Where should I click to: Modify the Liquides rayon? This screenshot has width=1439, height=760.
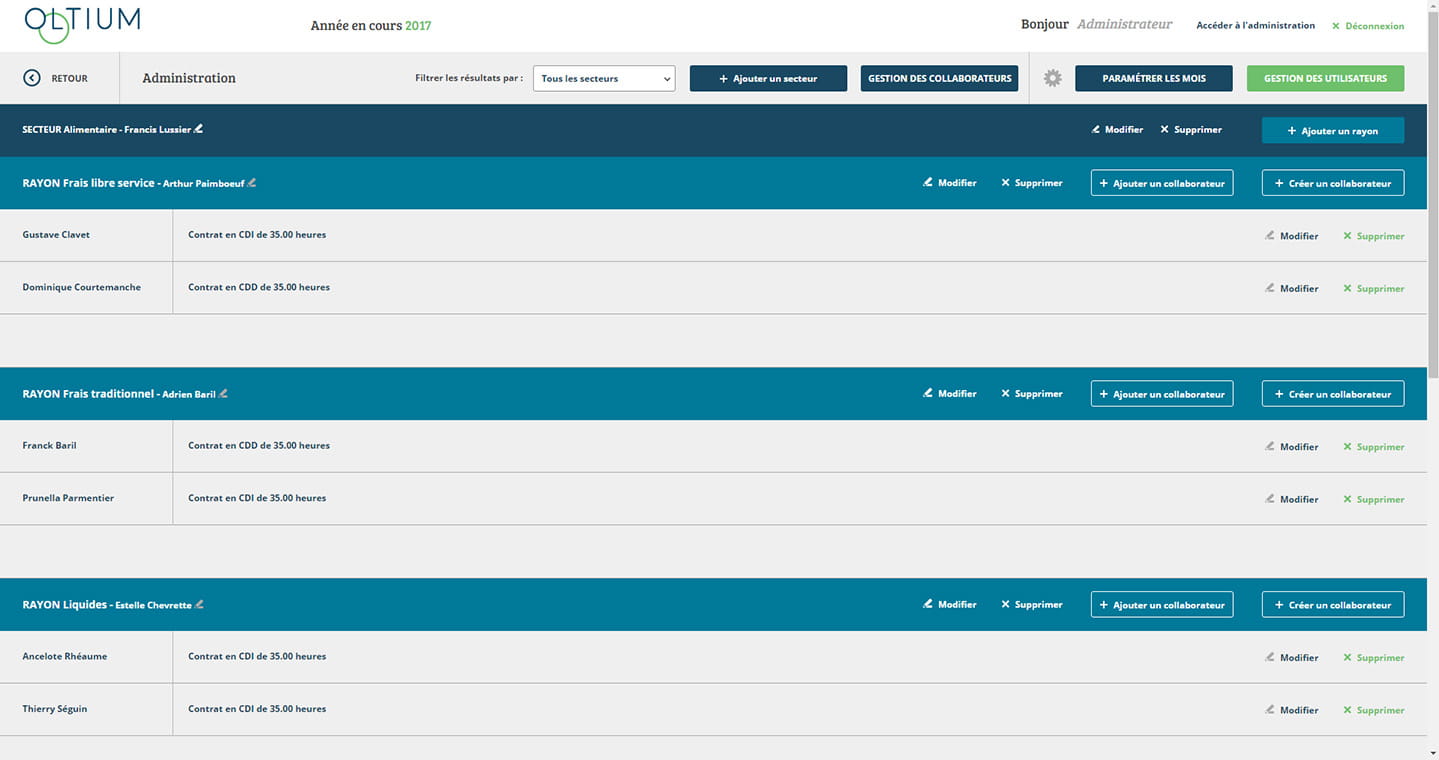(x=950, y=605)
